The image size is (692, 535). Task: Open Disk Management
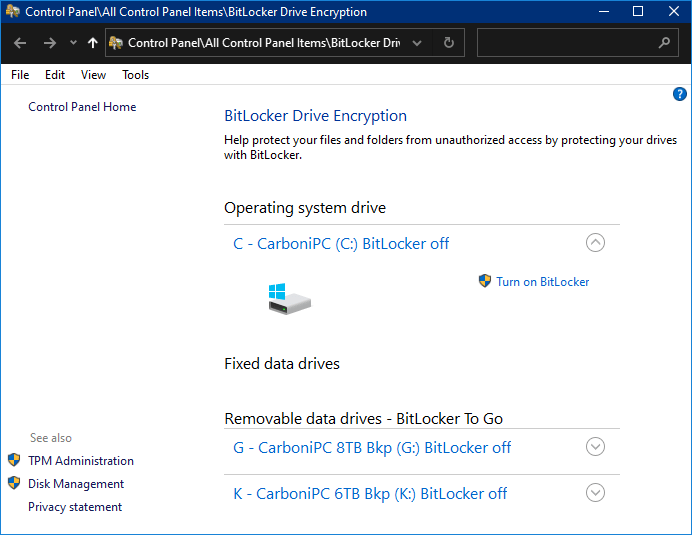pos(76,484)
